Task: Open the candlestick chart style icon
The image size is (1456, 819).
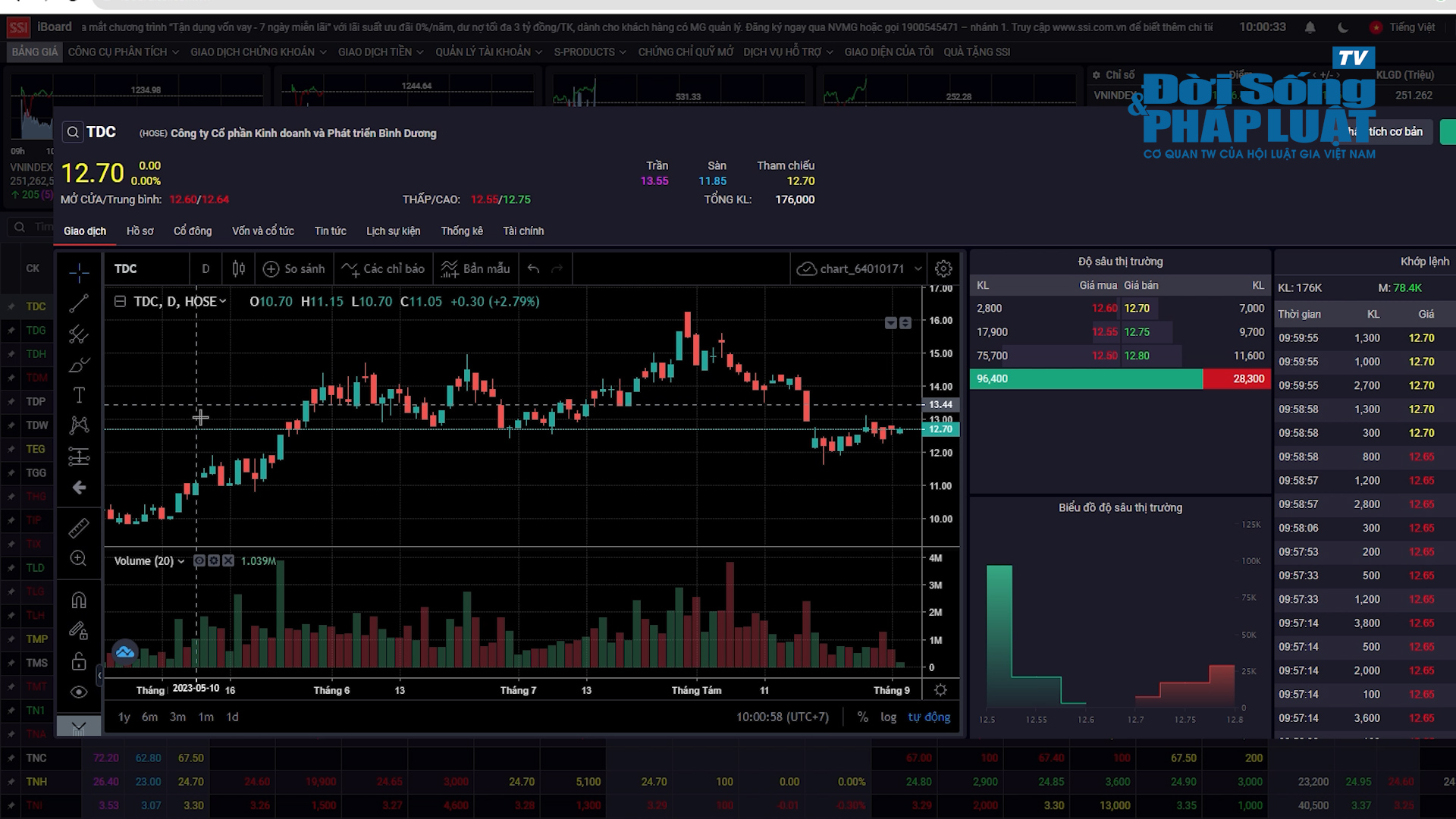Action: (x=239, y=268)
